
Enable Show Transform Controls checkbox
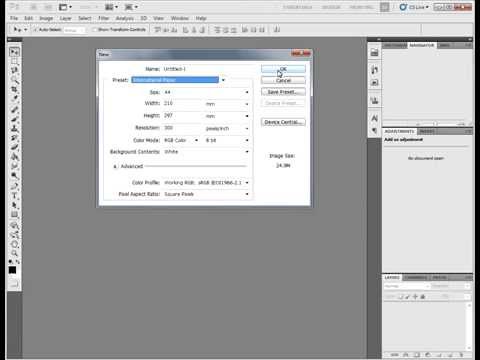pyautogui.click(x=94, y=30)
